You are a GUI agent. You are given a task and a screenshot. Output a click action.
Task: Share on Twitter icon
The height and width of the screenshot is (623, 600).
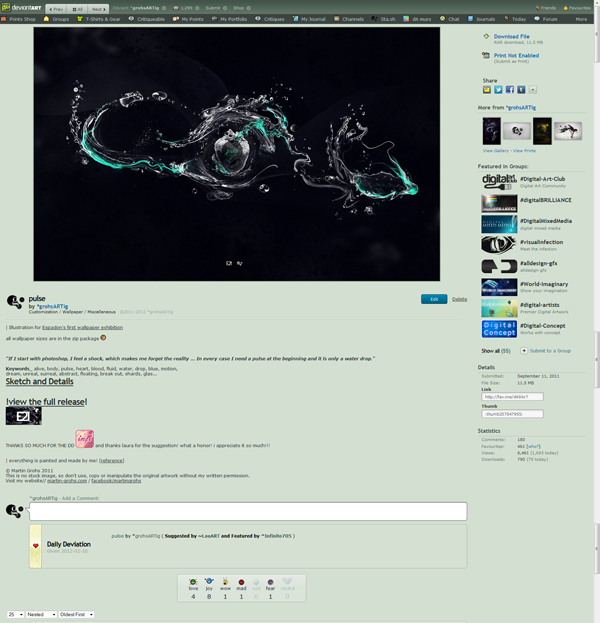(498, 90)
